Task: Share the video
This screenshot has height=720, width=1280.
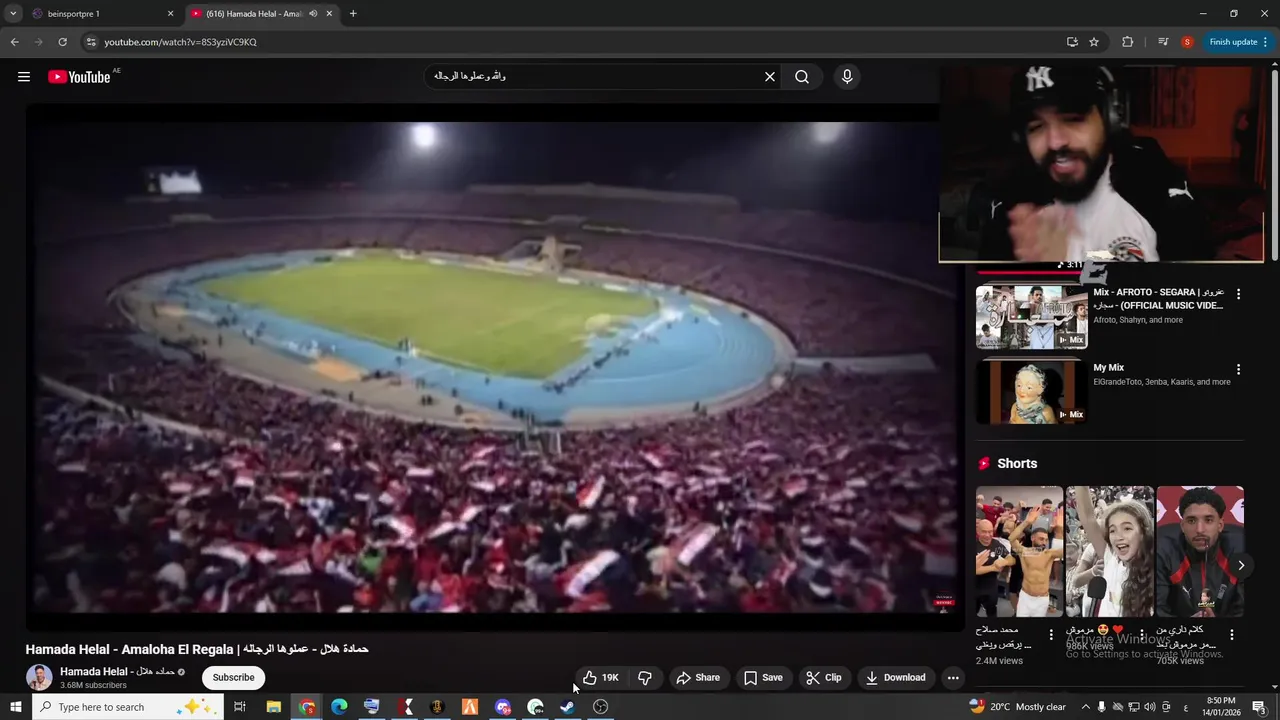Action: [698, 678]
